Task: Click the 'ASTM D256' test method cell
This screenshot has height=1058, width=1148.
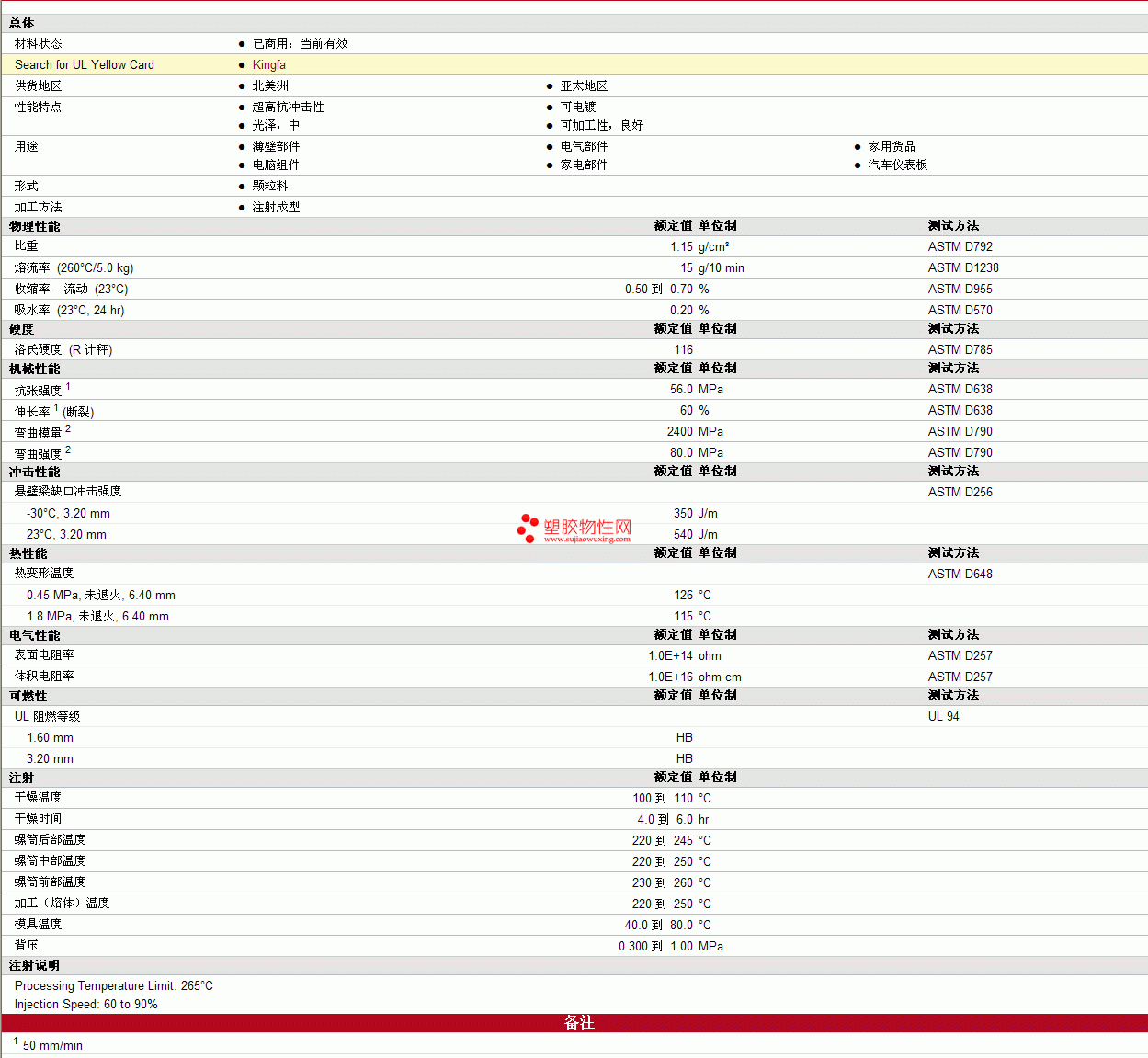Action: pyautogui.click(x=960, y=492)
